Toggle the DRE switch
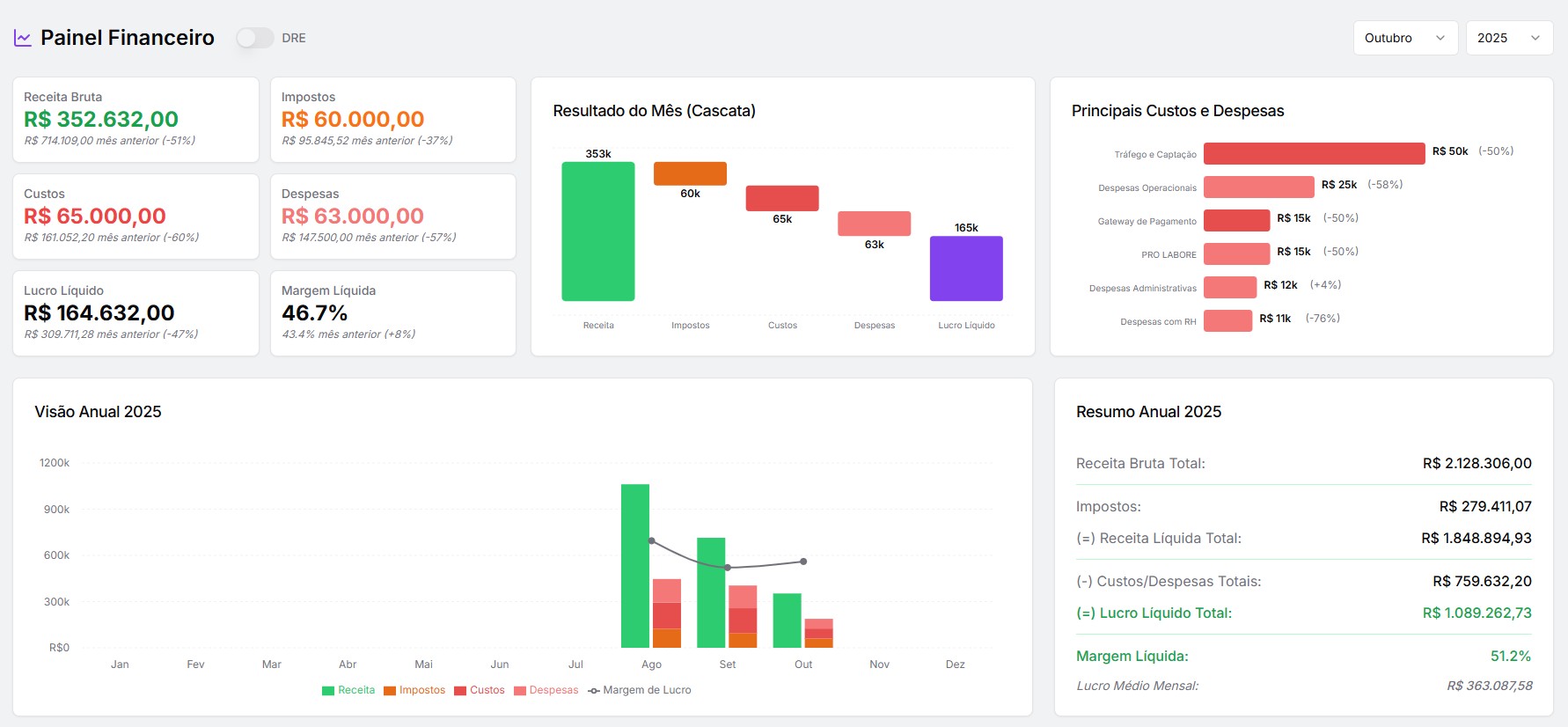The width and height of the screenshot is (1568, 727). coord(254,38)
